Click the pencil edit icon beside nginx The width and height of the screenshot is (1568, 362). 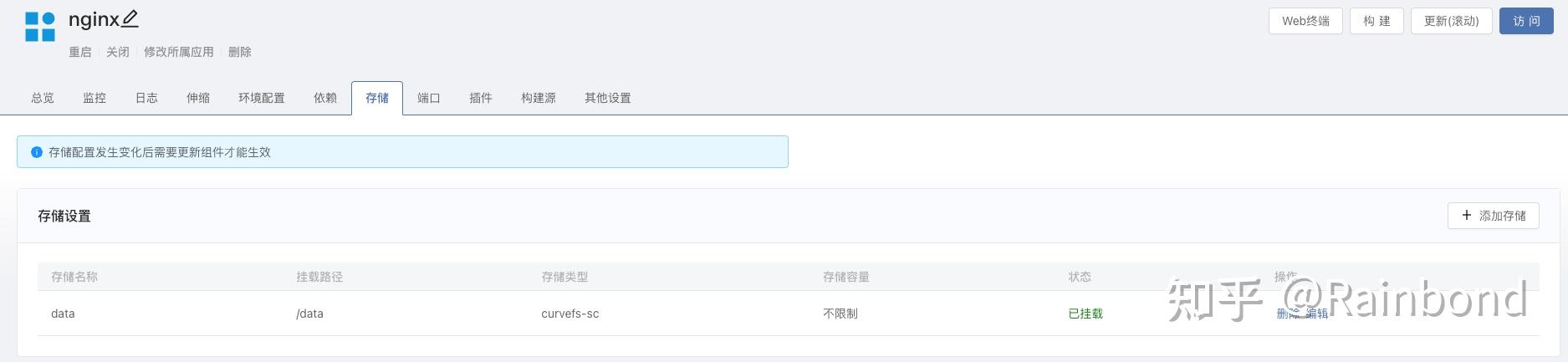[130, 18]
